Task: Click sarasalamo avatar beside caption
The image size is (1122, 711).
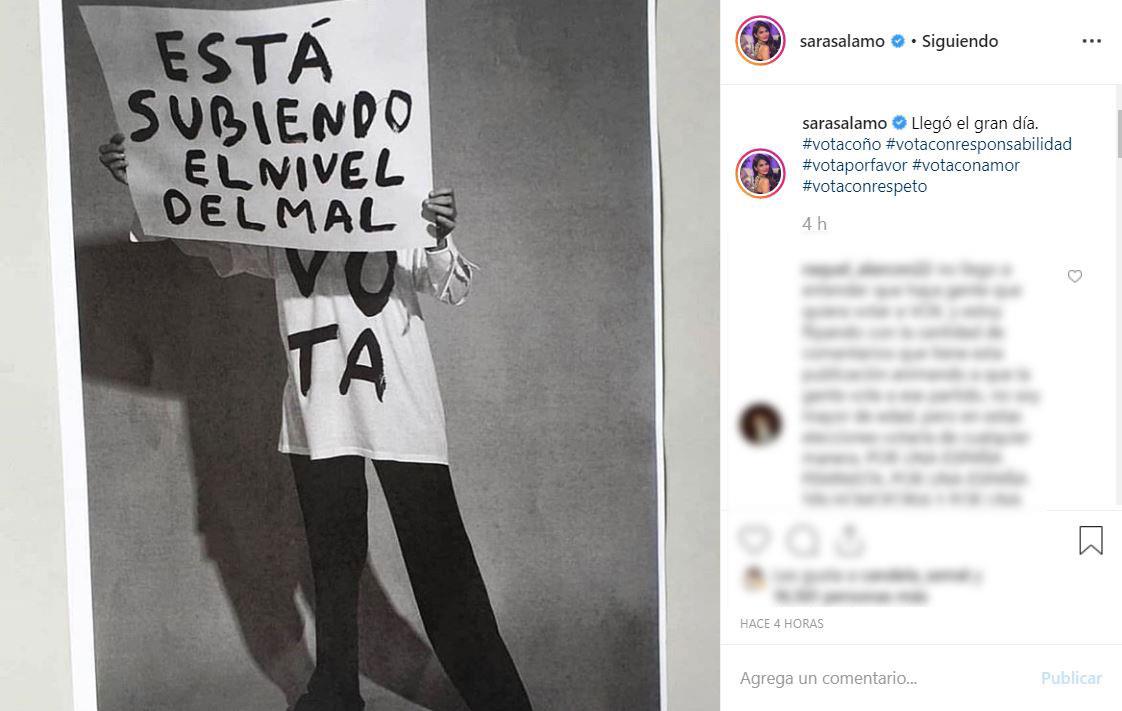Action: pos(760,173)
